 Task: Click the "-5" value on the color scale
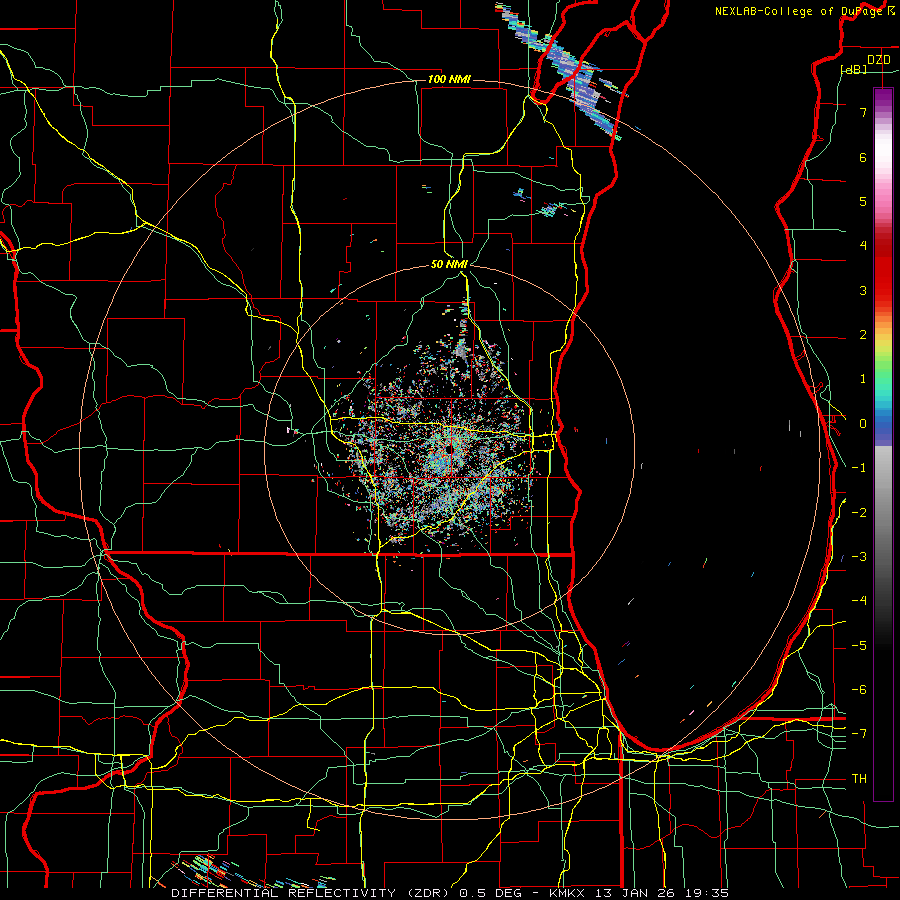point(859,646)
